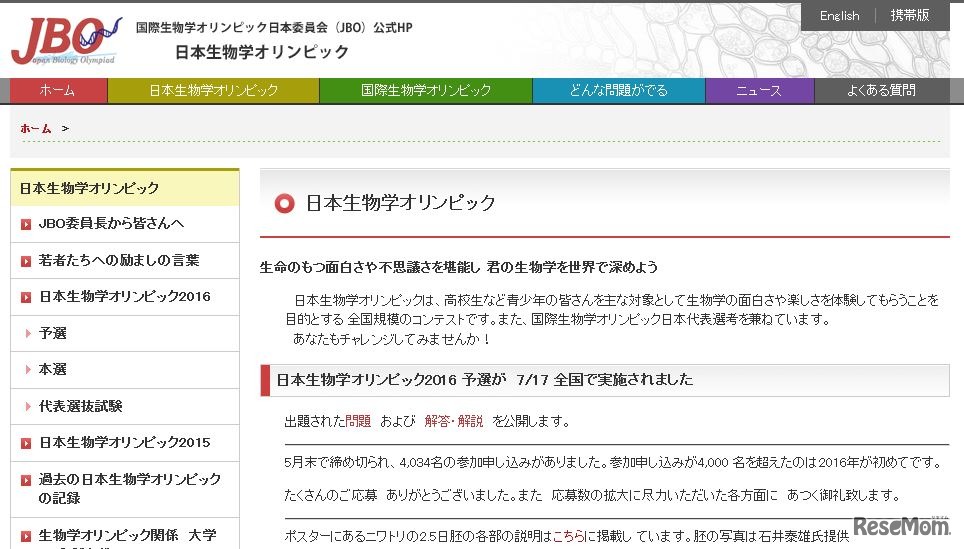
Task: Click the red arrow icon beside 生物学オリンピック関係
Action: [26, 537]
